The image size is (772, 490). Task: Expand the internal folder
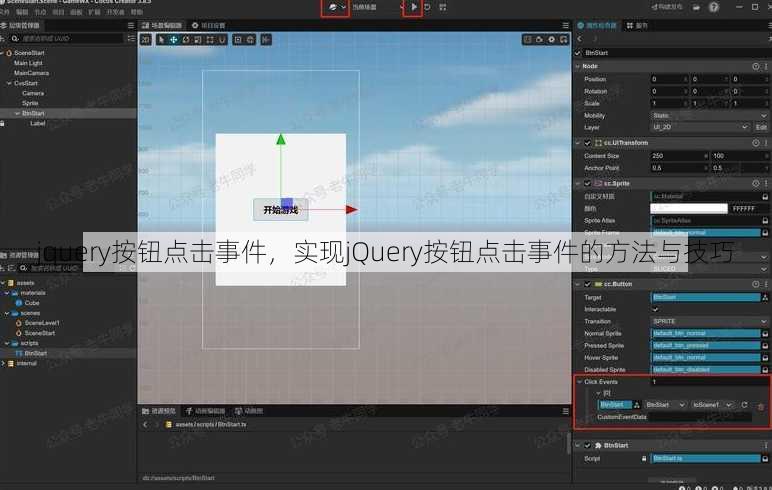(x=3, y=363)
